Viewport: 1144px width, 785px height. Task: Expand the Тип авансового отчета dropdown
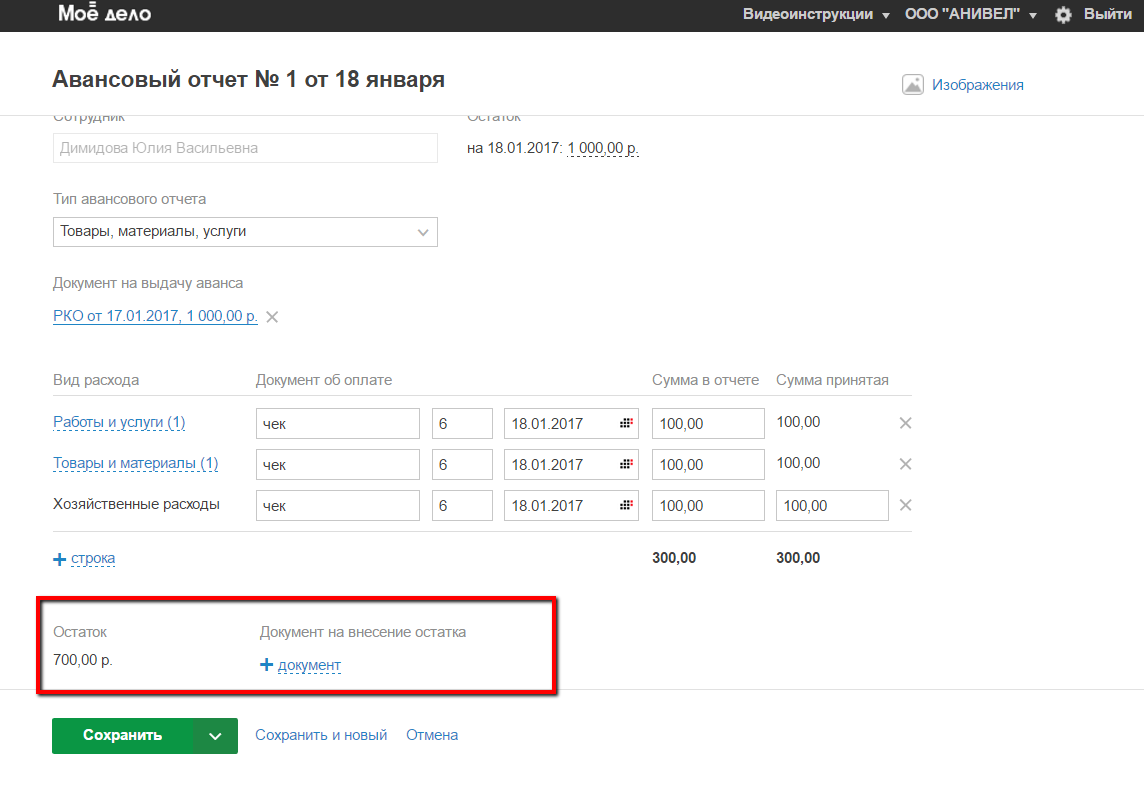pos(423,232)
